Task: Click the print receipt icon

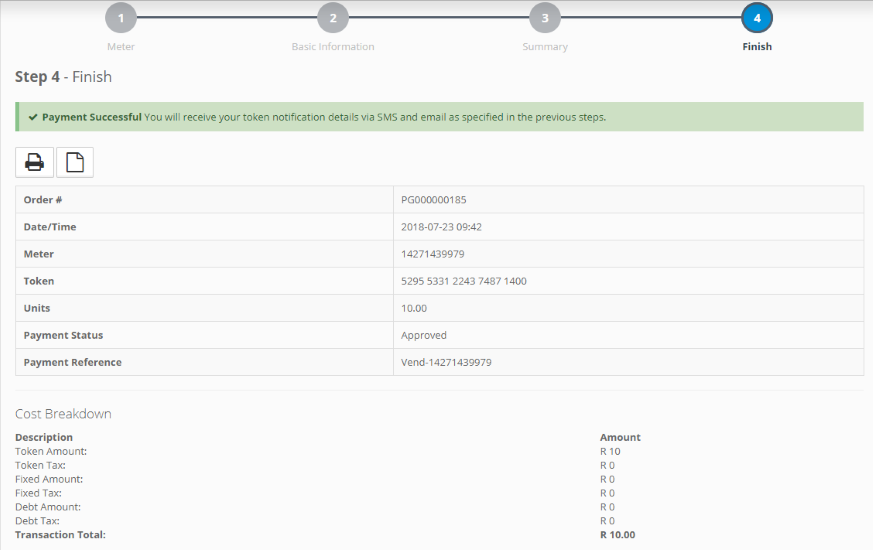Action: 34,162
